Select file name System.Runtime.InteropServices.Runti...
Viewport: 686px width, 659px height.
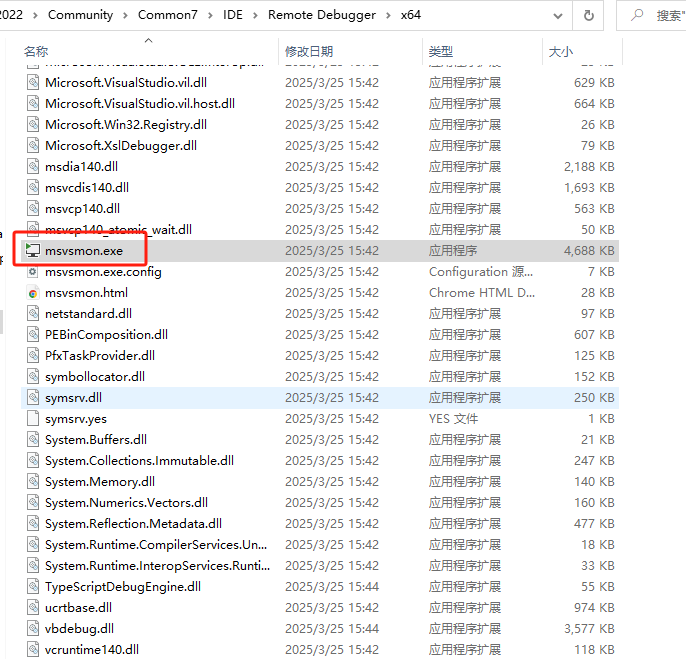(x=158, y=566)
